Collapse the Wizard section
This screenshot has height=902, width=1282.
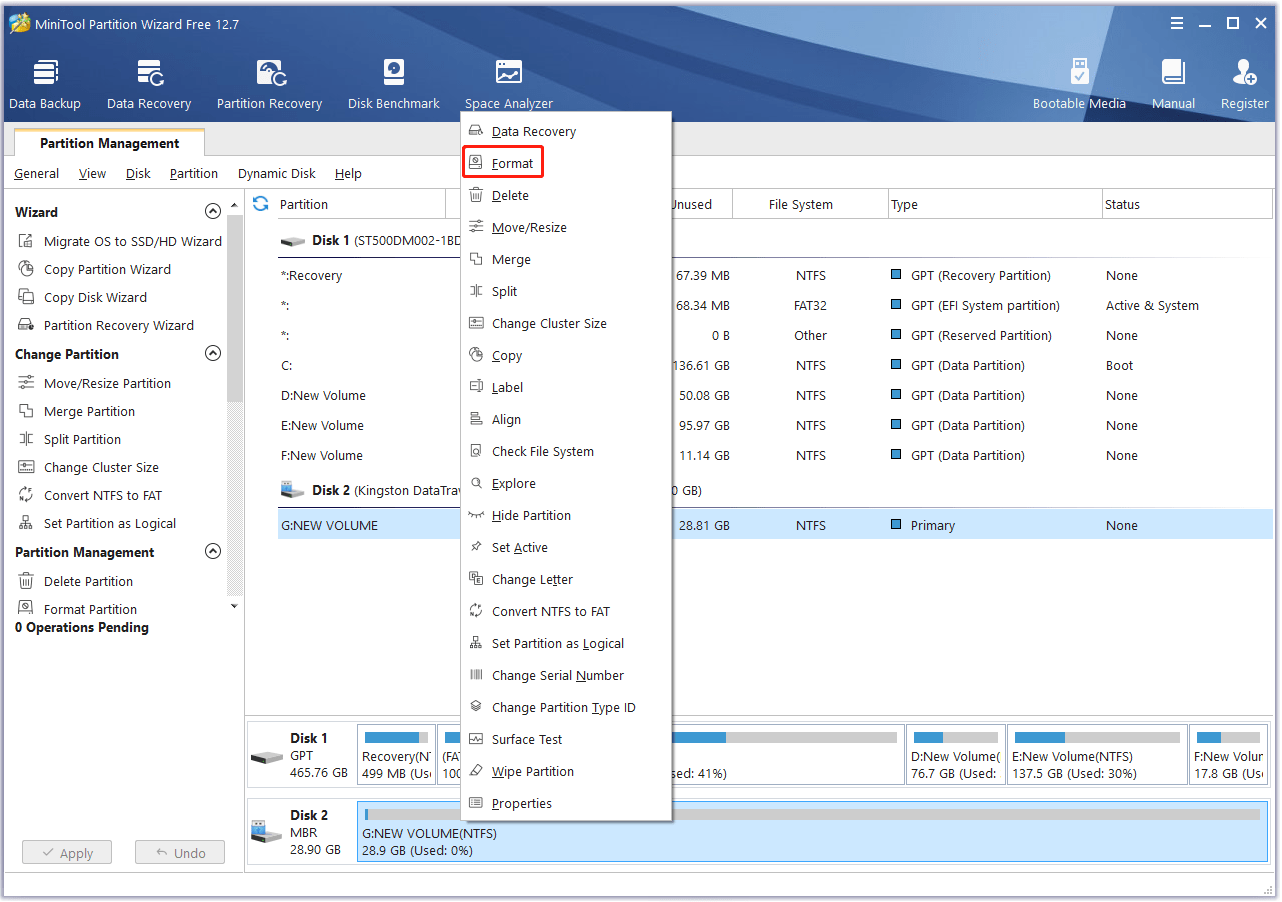tap(213, 211)
